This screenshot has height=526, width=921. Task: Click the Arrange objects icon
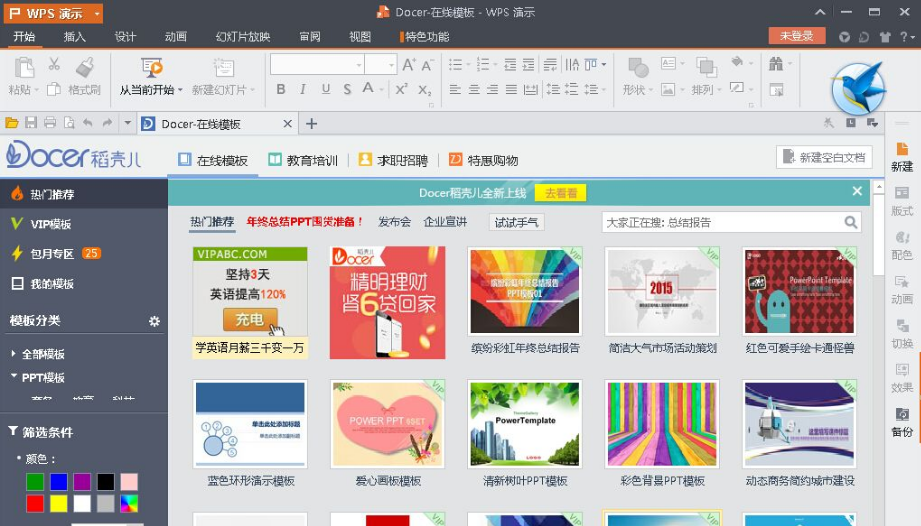pyautogui.click(x=705, y=68)
